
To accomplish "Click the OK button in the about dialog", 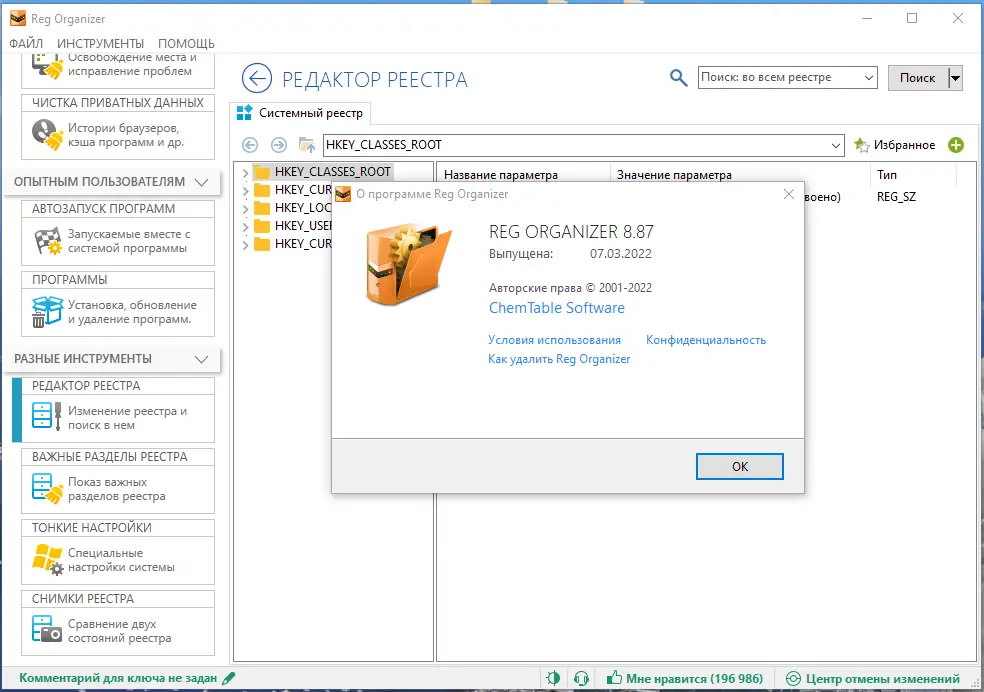I will (739, 466).
